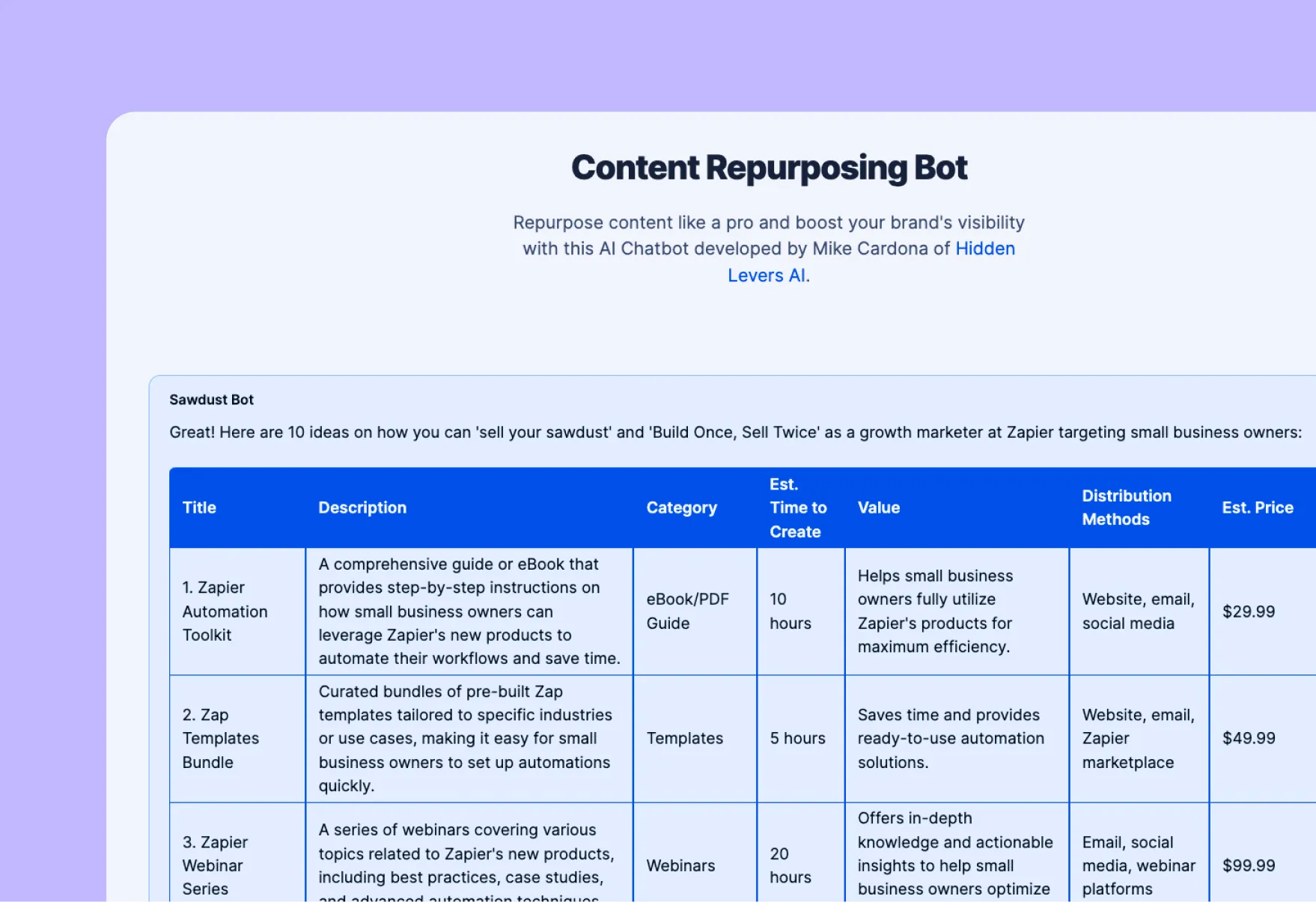This screenshot has height=902, width=1316.
Task: Click the Est. Time to Create header
Action: pyautogui.click(x=798, y=508)
